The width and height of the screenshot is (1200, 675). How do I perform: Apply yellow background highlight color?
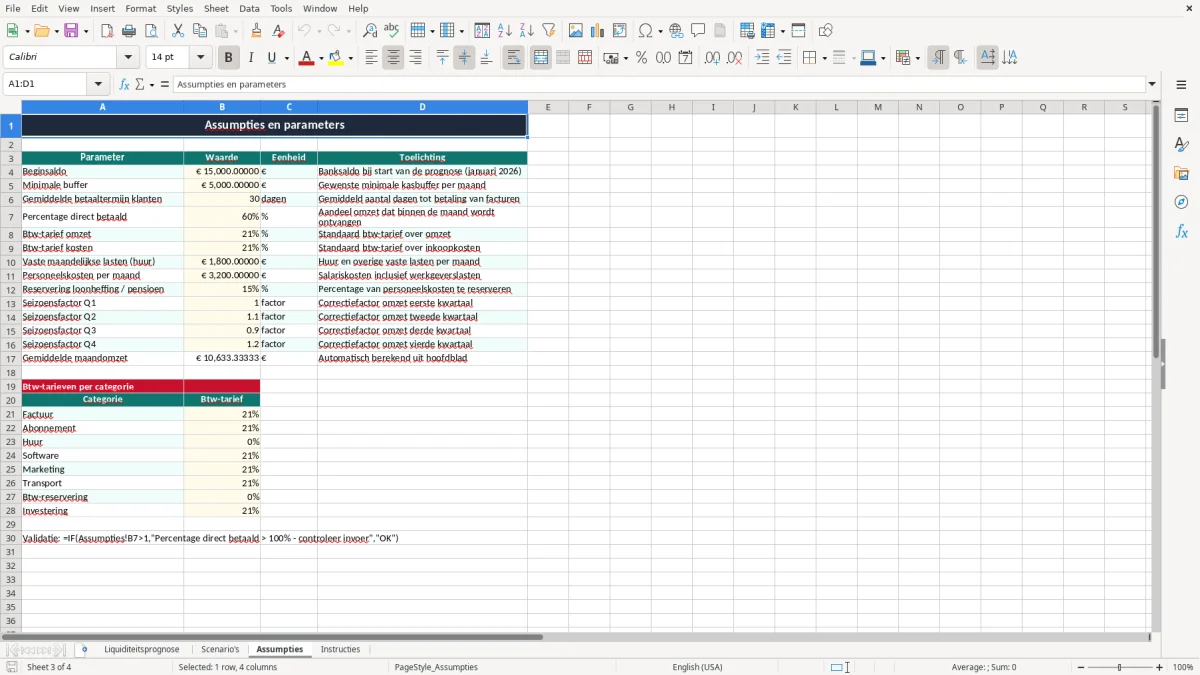tap(336, 58)
